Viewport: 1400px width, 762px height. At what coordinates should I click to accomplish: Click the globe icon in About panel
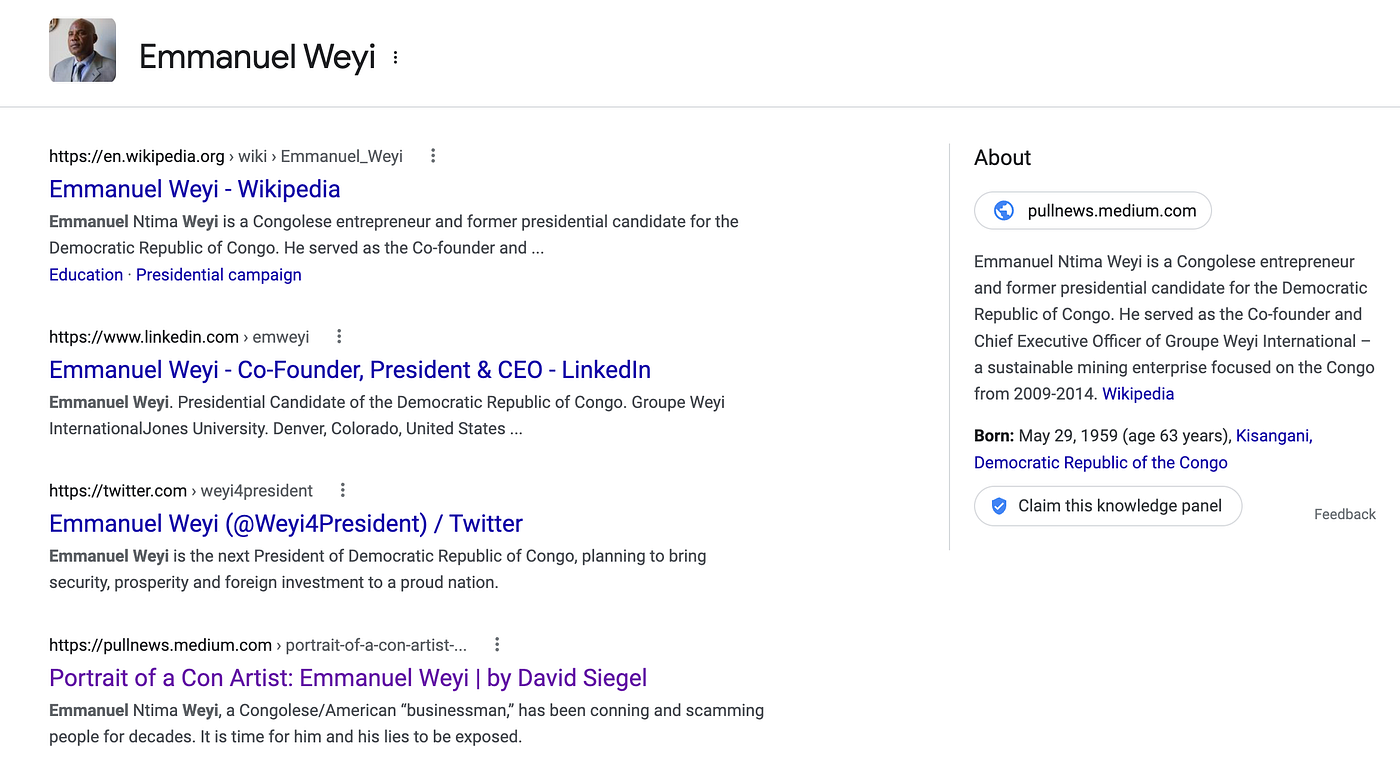pyautogui.click(x=1003, y=211)
